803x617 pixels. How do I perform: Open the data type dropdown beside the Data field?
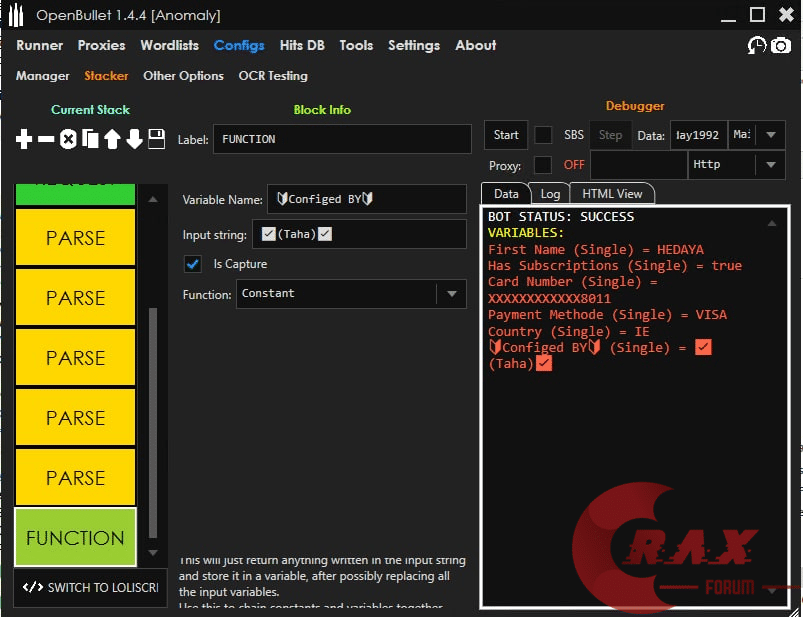coord(770,135)
